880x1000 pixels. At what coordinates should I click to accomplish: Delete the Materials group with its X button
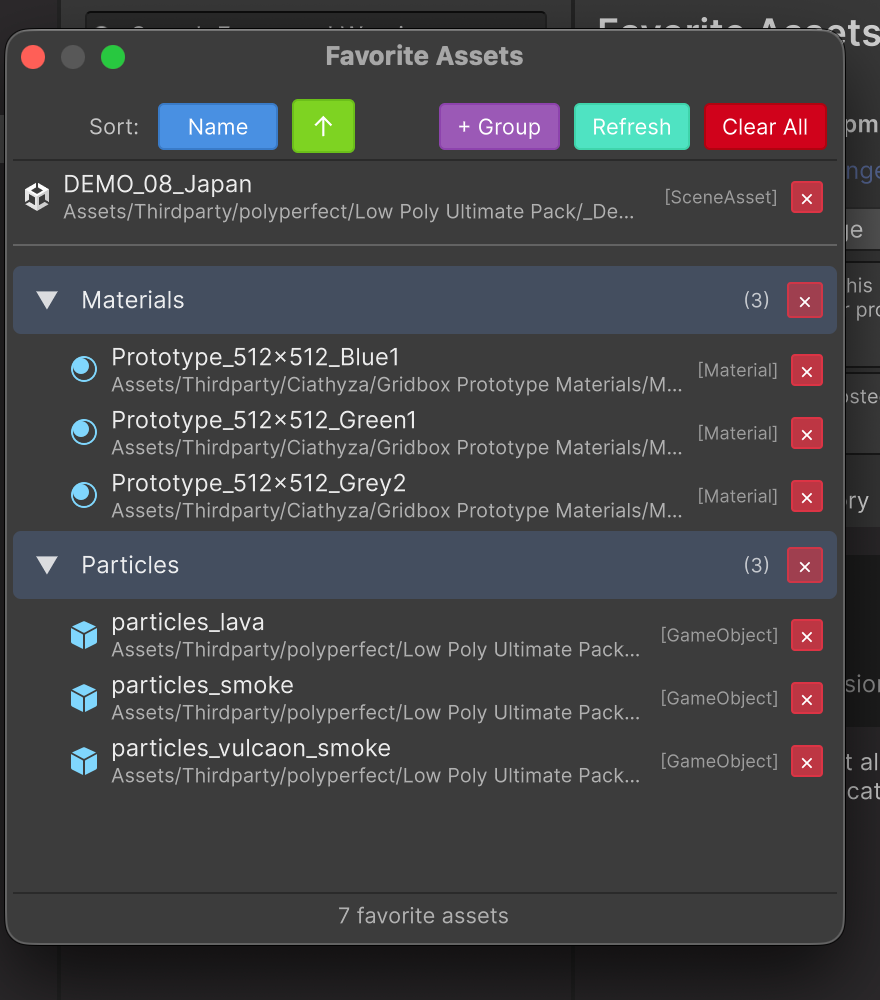click(805, 300)
